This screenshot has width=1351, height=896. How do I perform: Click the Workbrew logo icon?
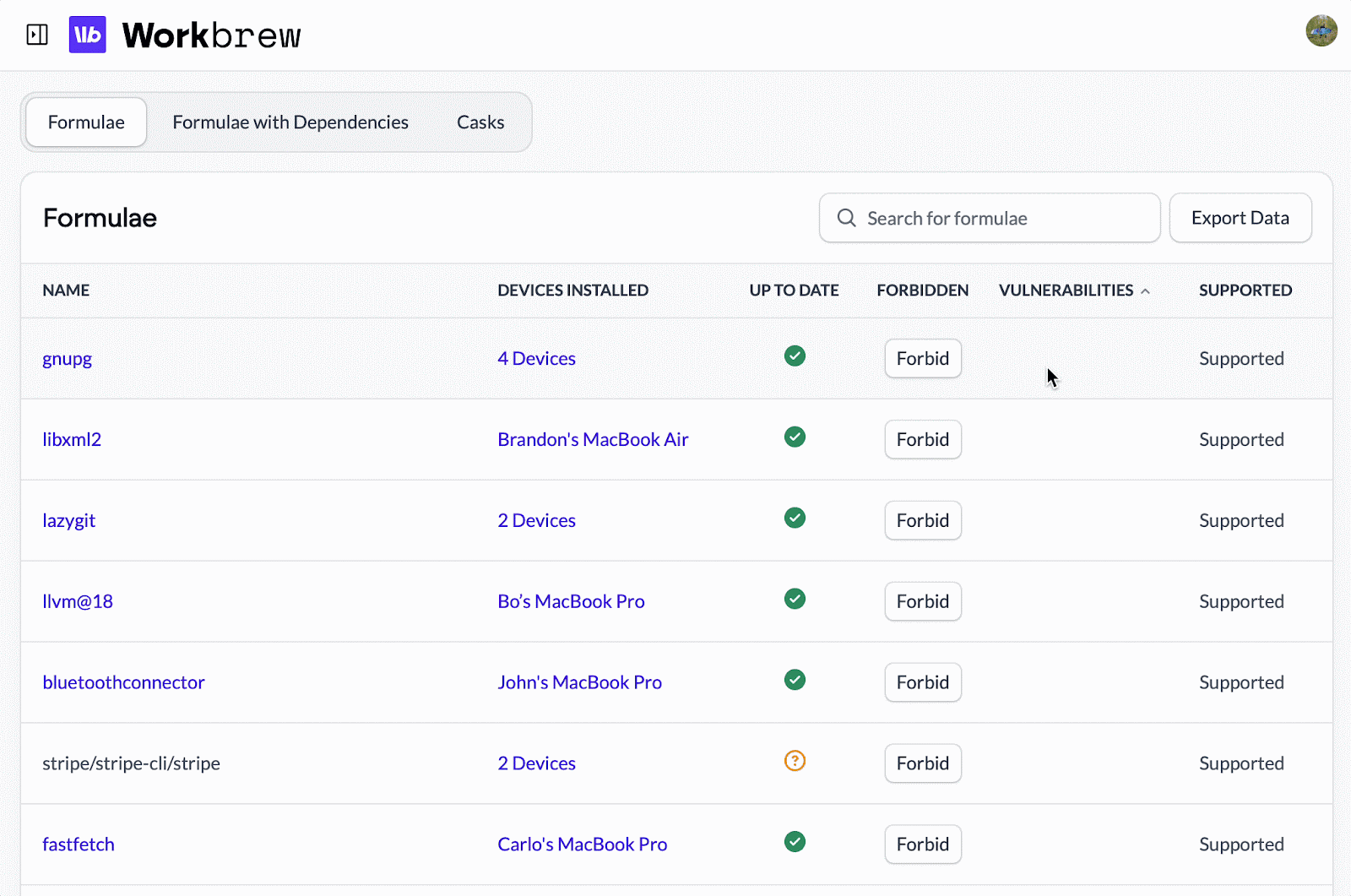pyautogui.click(x=88, y=35)
